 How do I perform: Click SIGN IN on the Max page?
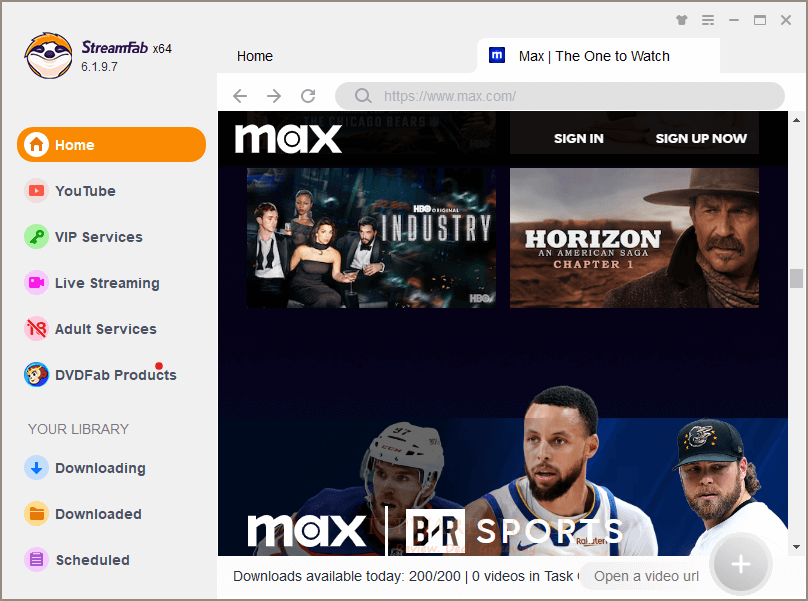[579, 138]
